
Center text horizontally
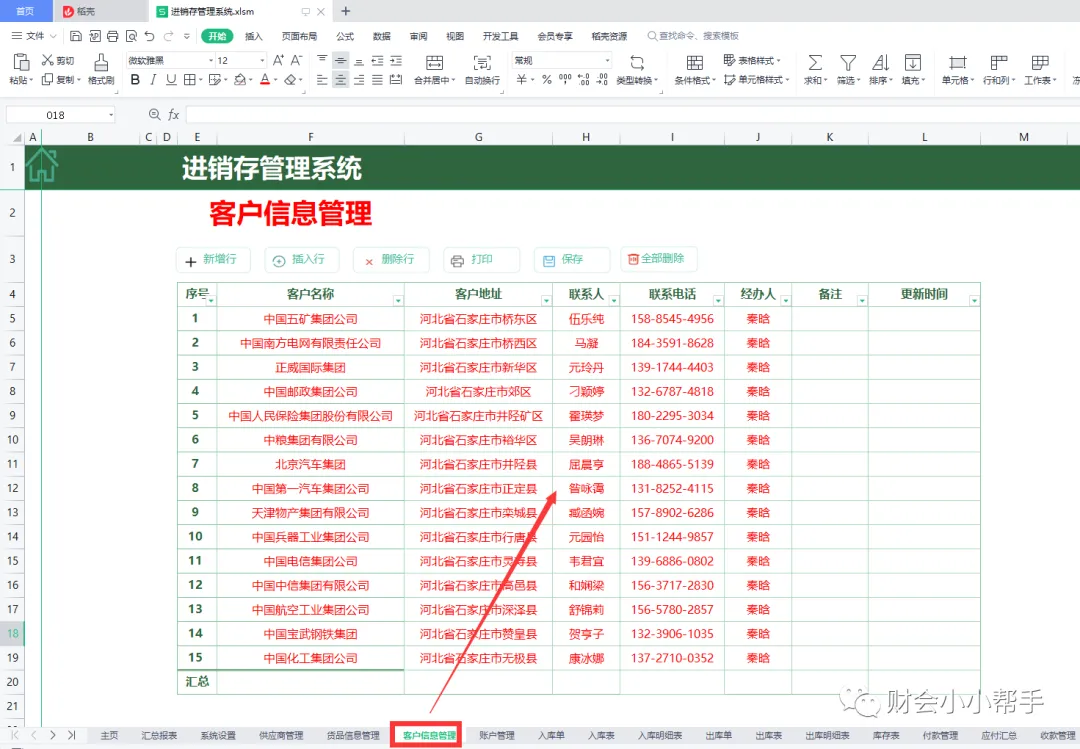pyautogui.click(x=340, y=80)
